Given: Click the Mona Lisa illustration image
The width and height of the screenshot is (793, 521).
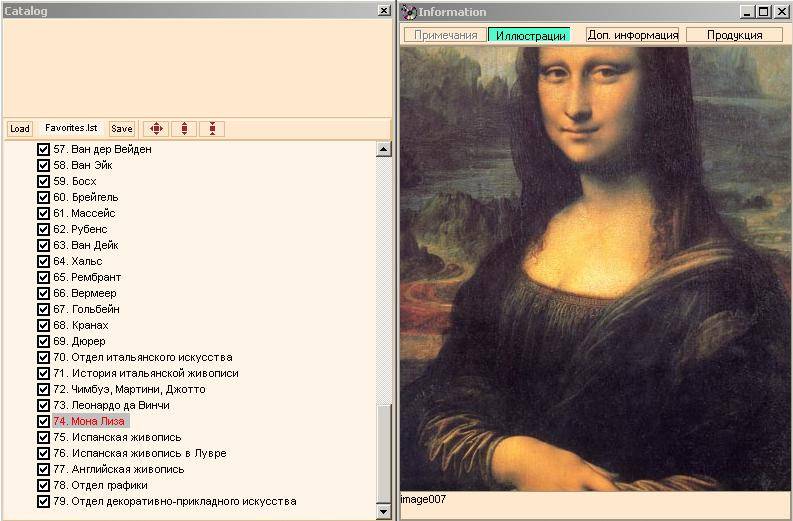Looking at the screenshot, I should pyautogui.click(x=596, y=269).
